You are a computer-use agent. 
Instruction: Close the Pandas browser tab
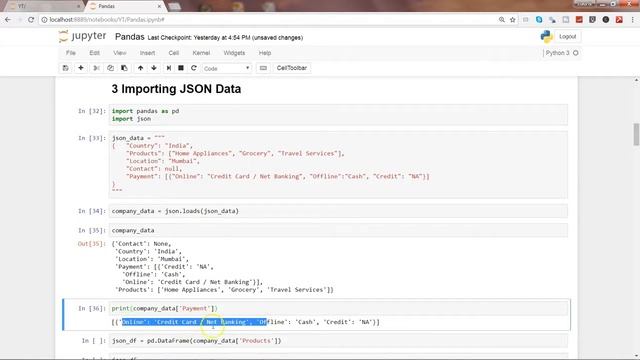pos(159,6)
